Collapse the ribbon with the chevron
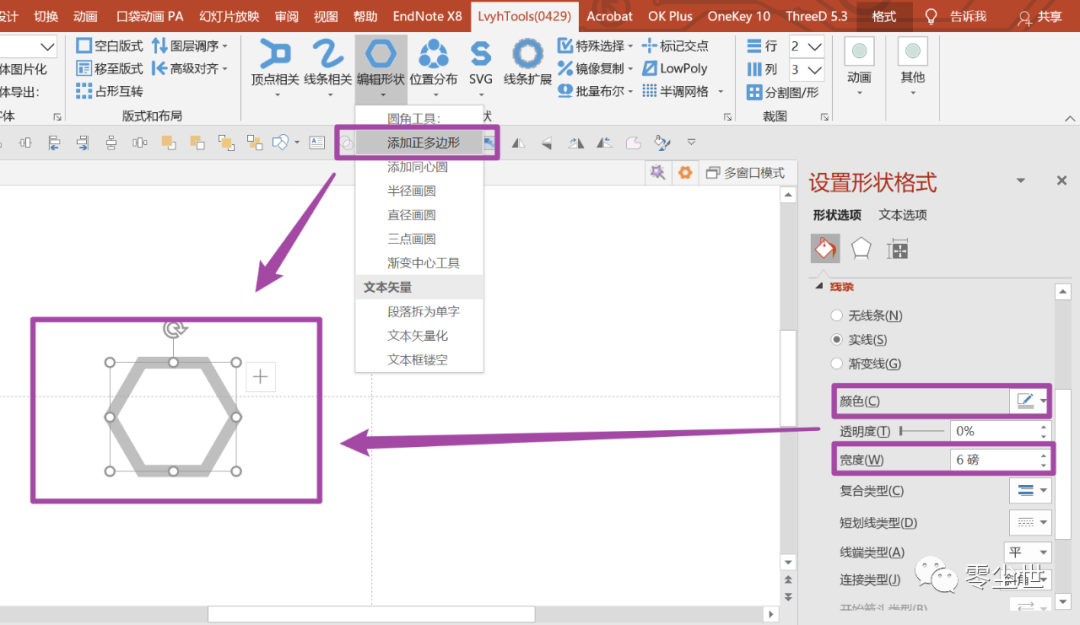1080x625 pixels. pyautogui.click(x=1070, y=119)
